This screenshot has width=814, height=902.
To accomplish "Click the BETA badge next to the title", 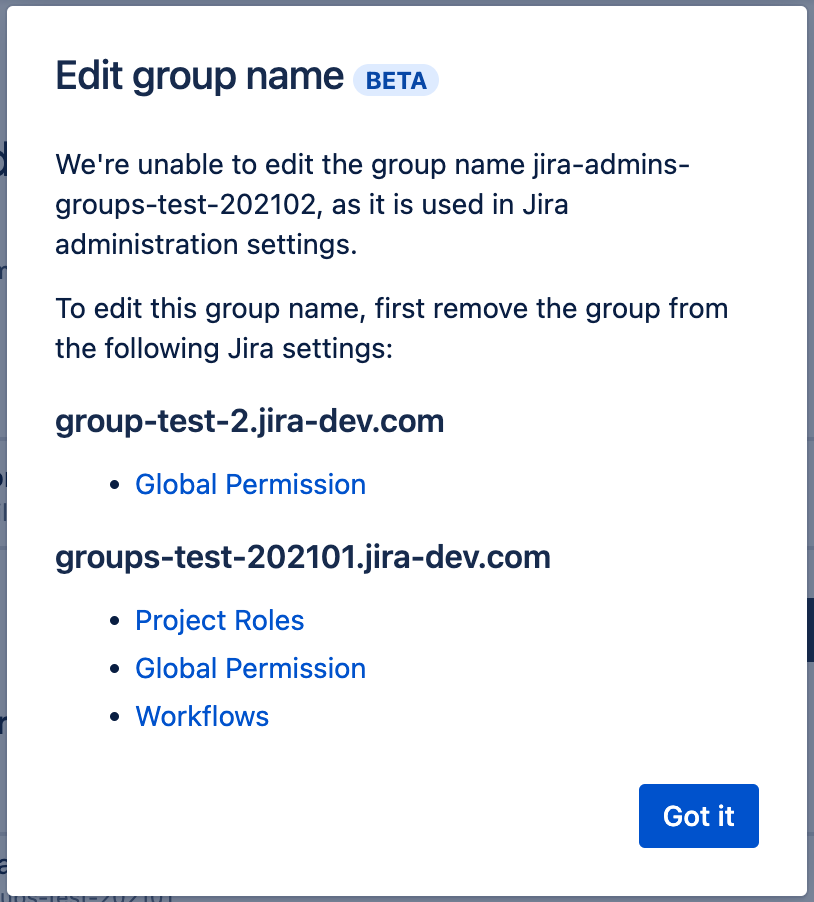I will [x=396, y=81].
